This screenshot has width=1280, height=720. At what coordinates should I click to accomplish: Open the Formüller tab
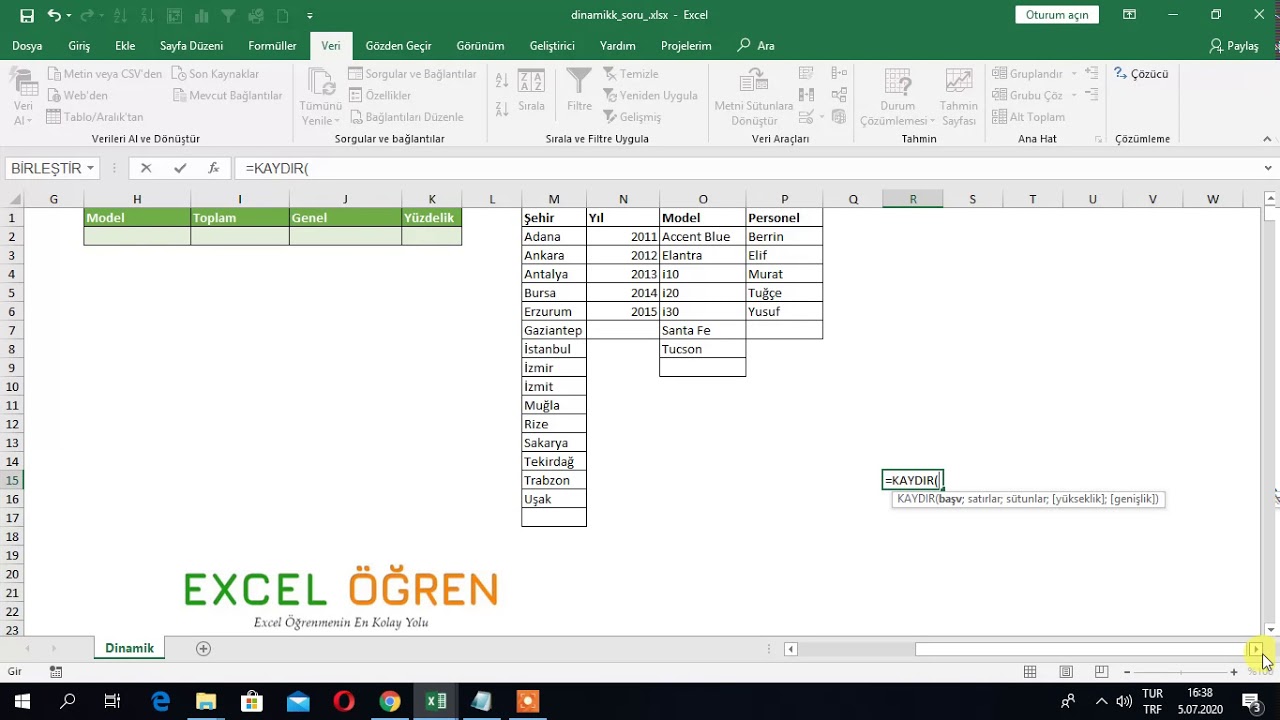[272, 46]
